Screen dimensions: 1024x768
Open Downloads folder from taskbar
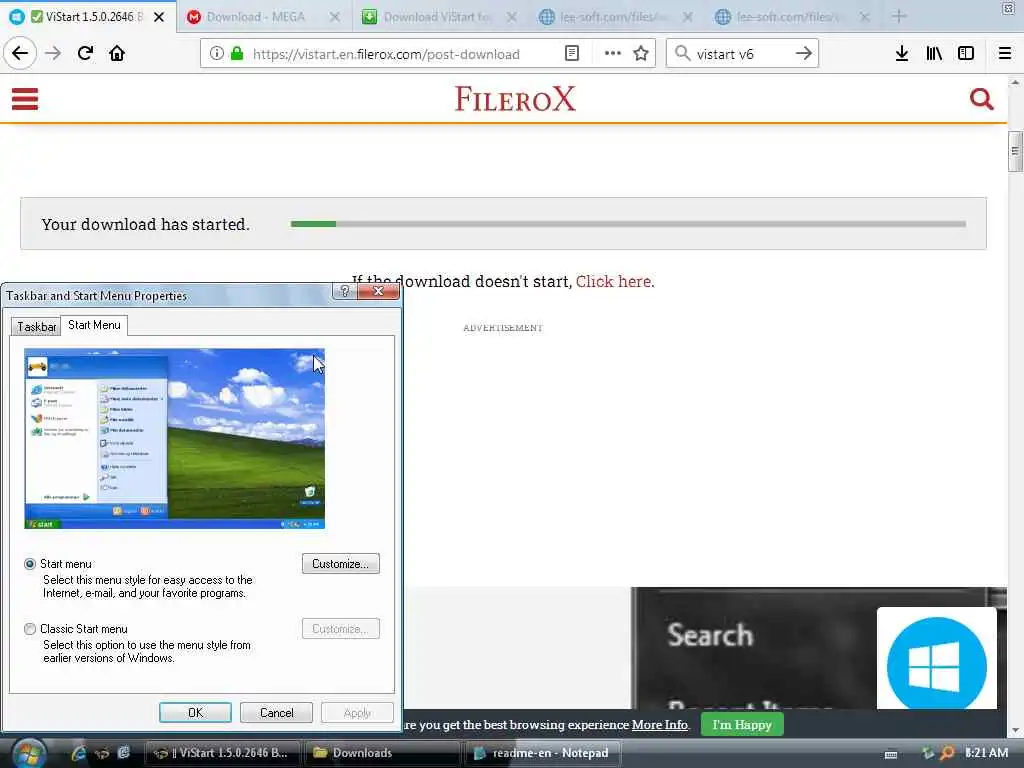(x=382, y=753)
